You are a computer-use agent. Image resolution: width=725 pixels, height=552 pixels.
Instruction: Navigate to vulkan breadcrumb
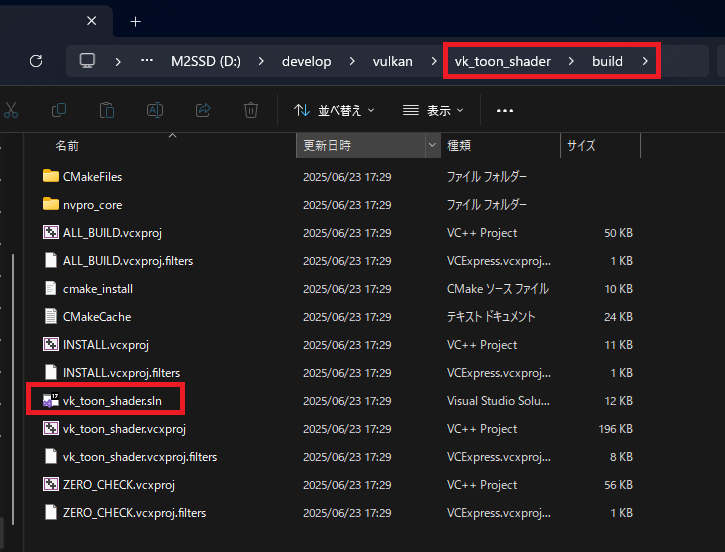click(x=393, y=61)
